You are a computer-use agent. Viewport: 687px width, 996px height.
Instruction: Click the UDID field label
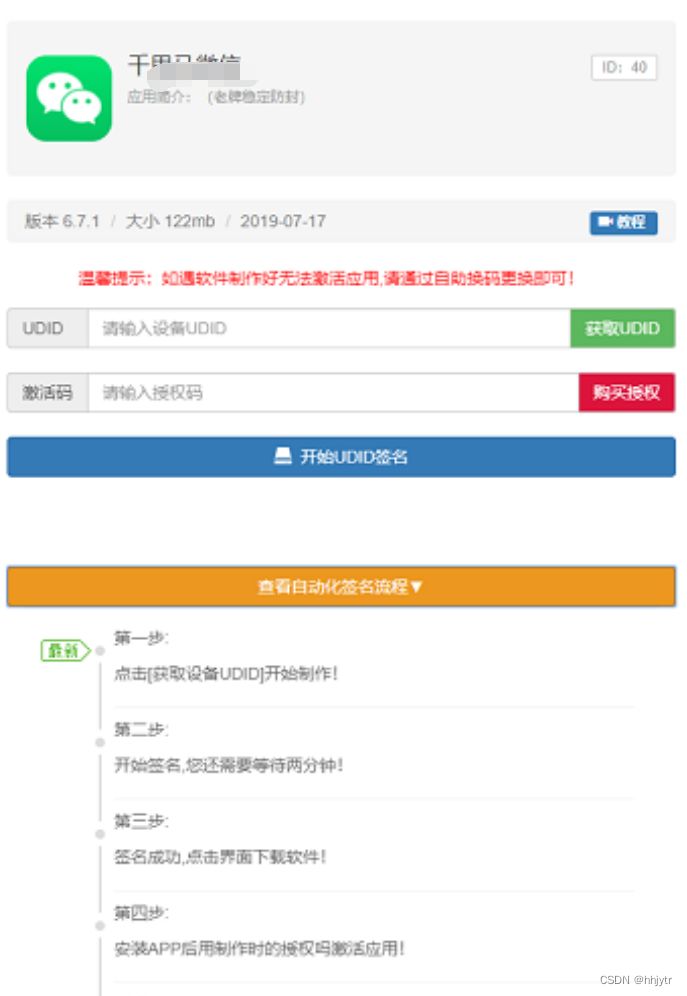[43, 328]
